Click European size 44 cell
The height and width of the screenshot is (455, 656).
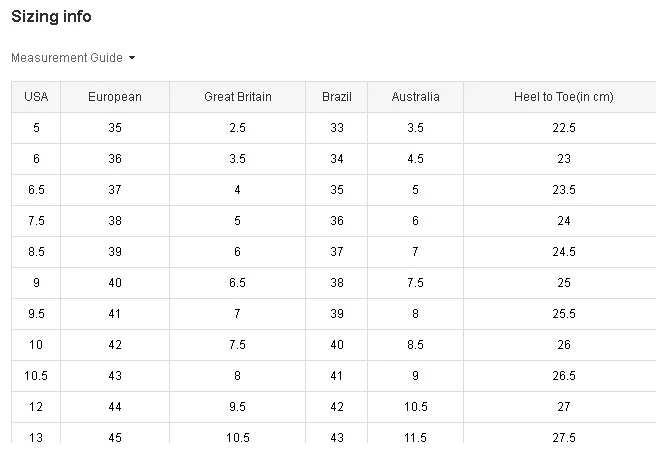115,407
